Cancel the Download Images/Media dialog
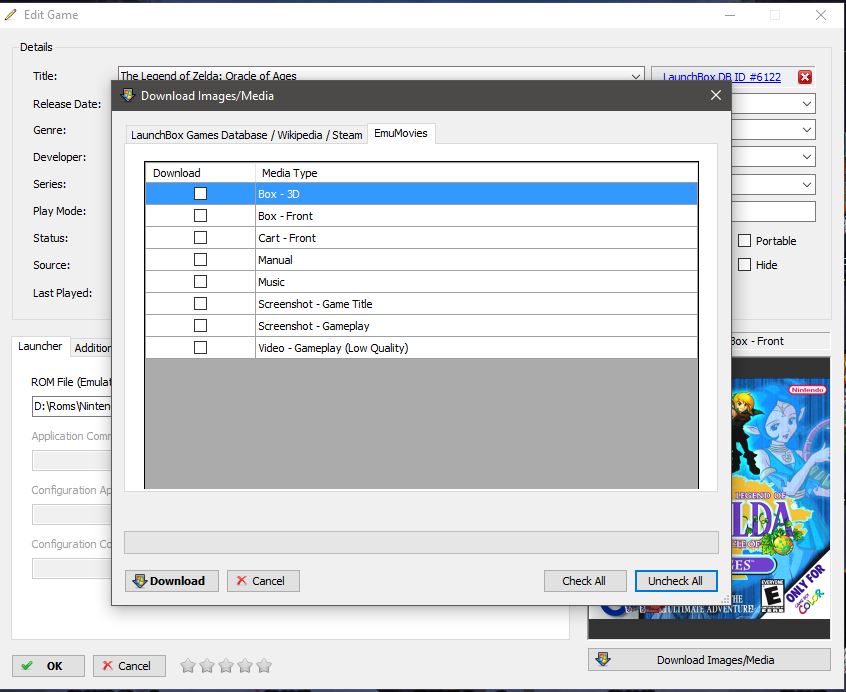This screenshot has width=846, height=692. click(263, 581)
